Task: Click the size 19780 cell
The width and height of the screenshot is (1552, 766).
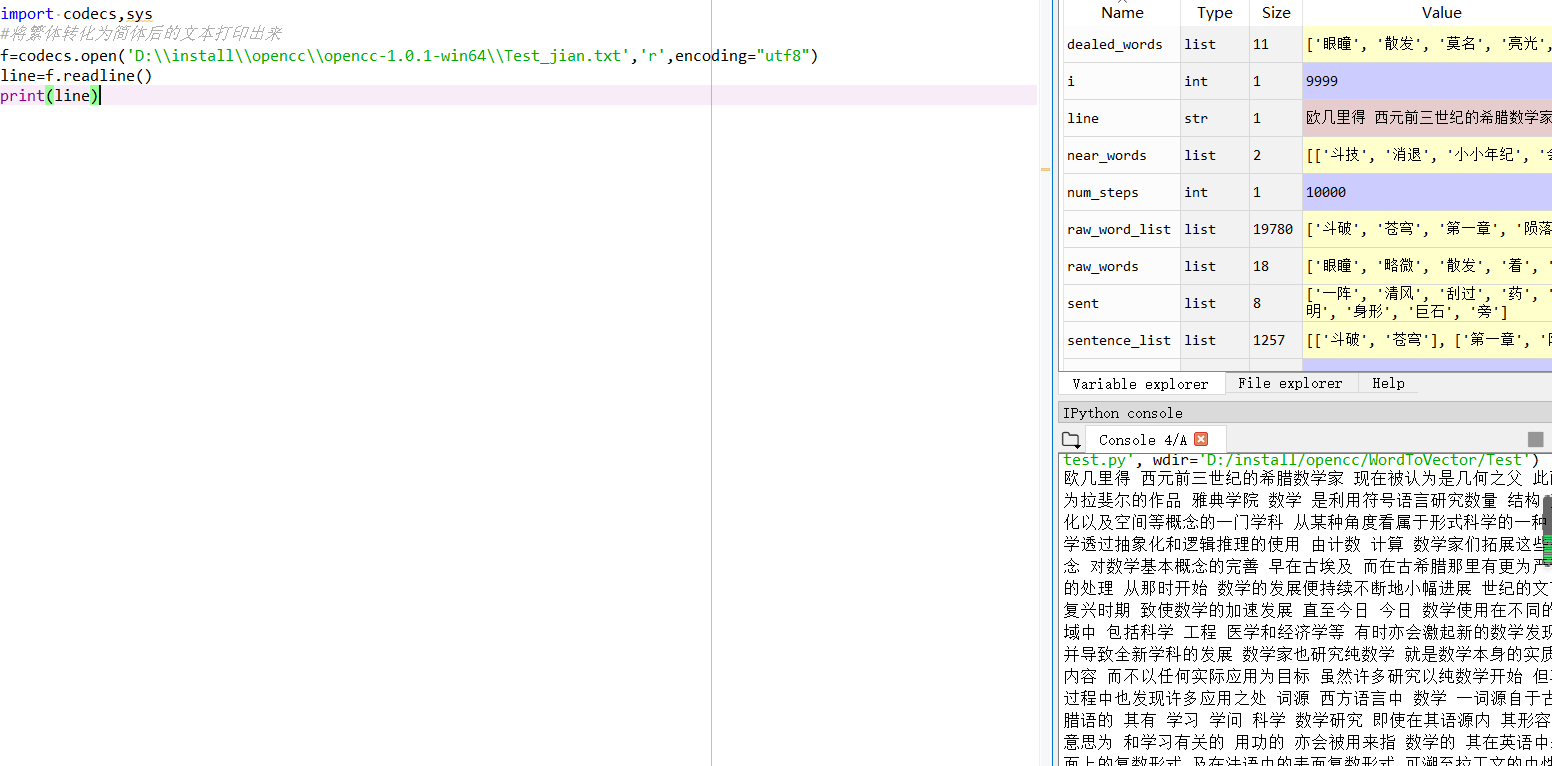Action: (x=1275, y=229)
